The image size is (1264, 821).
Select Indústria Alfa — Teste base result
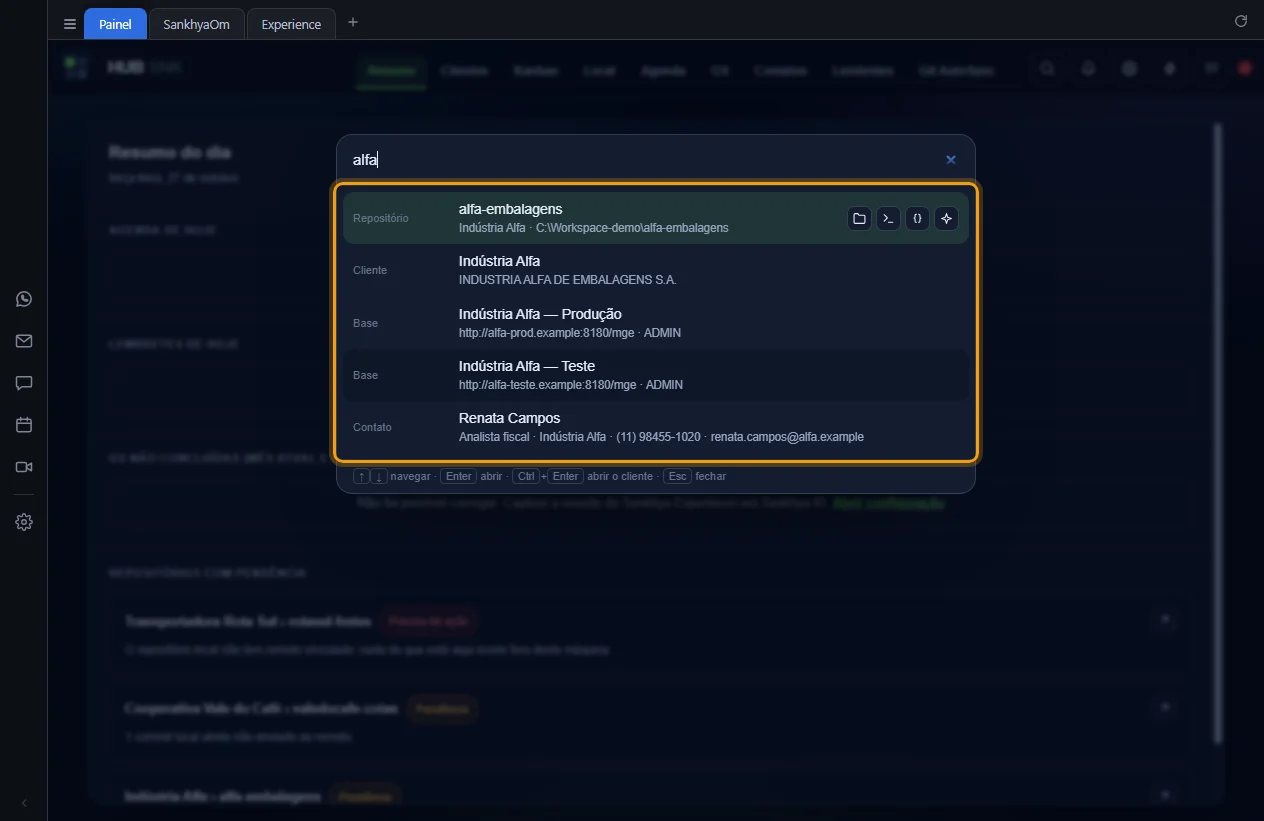pos(656,375)
